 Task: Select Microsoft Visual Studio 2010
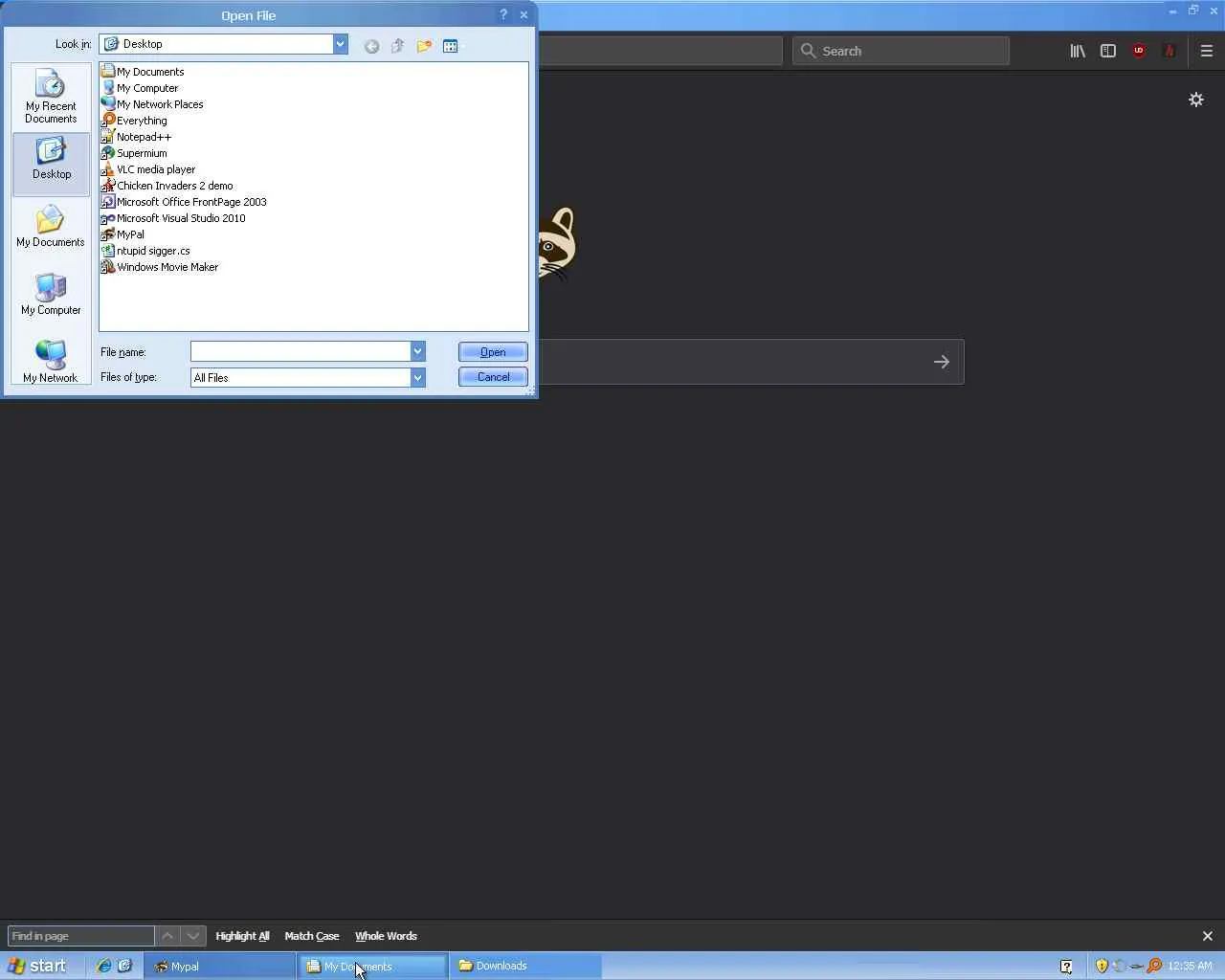[x=173, y=218]
